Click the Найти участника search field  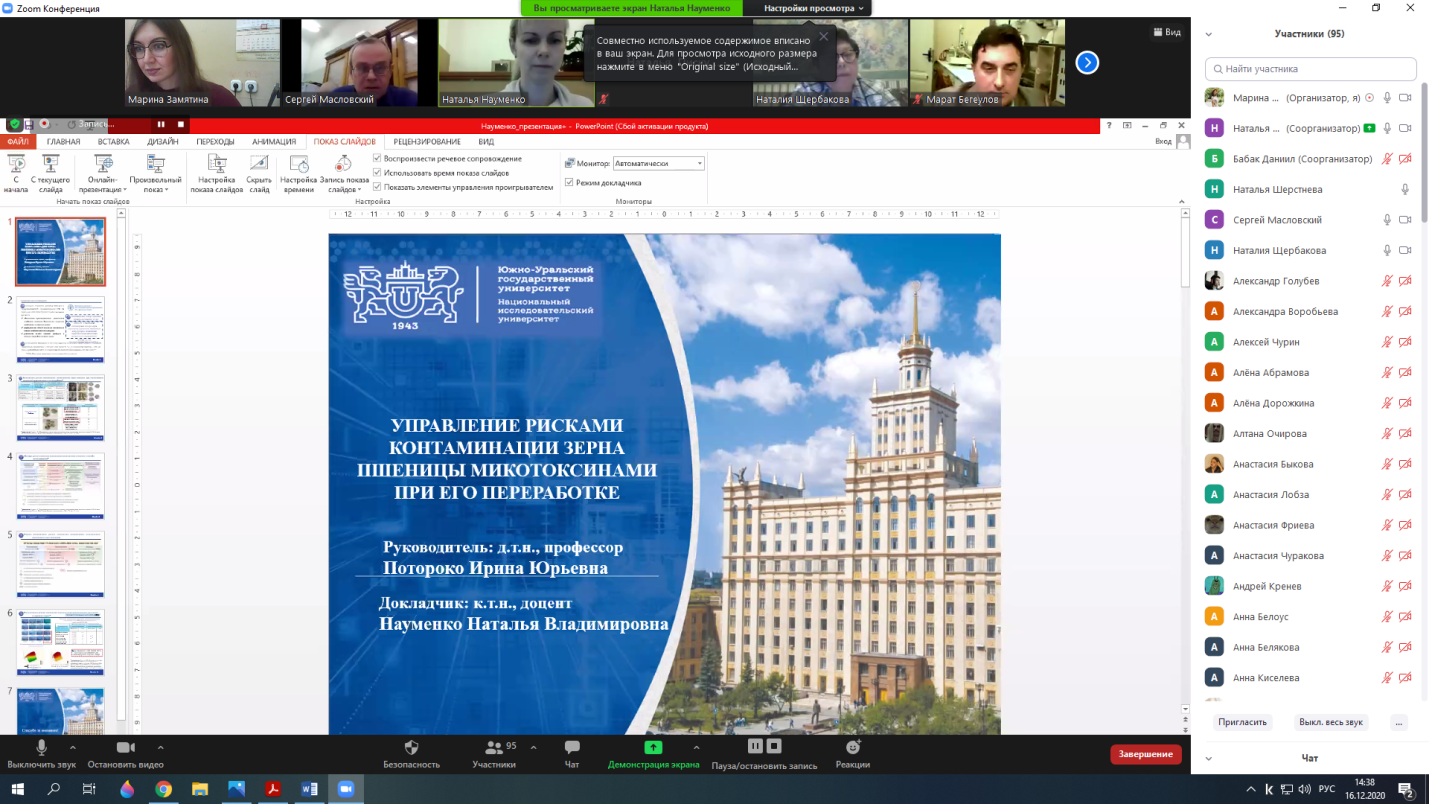[x=1310, y=69]
